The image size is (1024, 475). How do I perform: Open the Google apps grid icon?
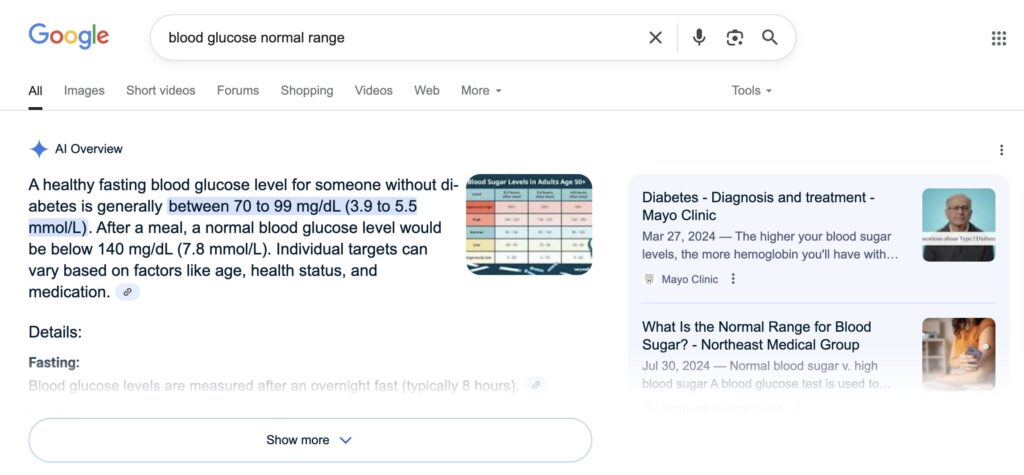tap(999, 38)
